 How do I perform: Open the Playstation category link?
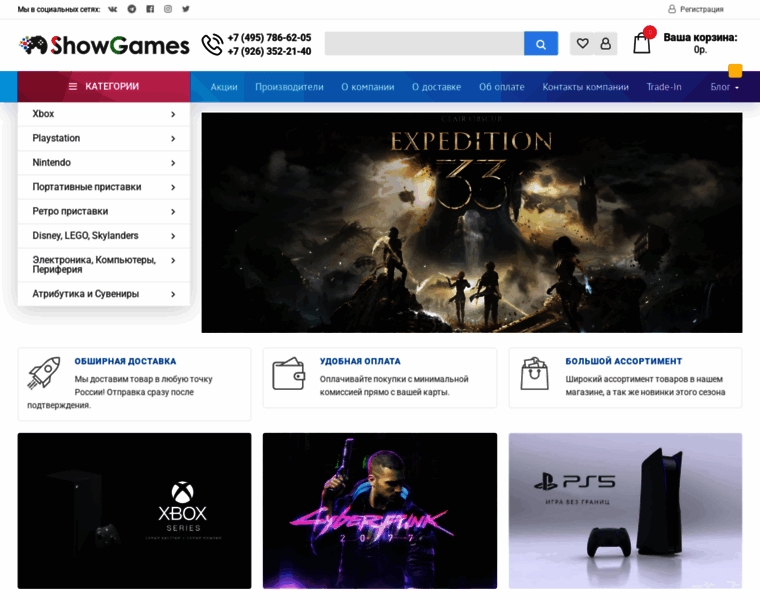(x=56, y=138)
